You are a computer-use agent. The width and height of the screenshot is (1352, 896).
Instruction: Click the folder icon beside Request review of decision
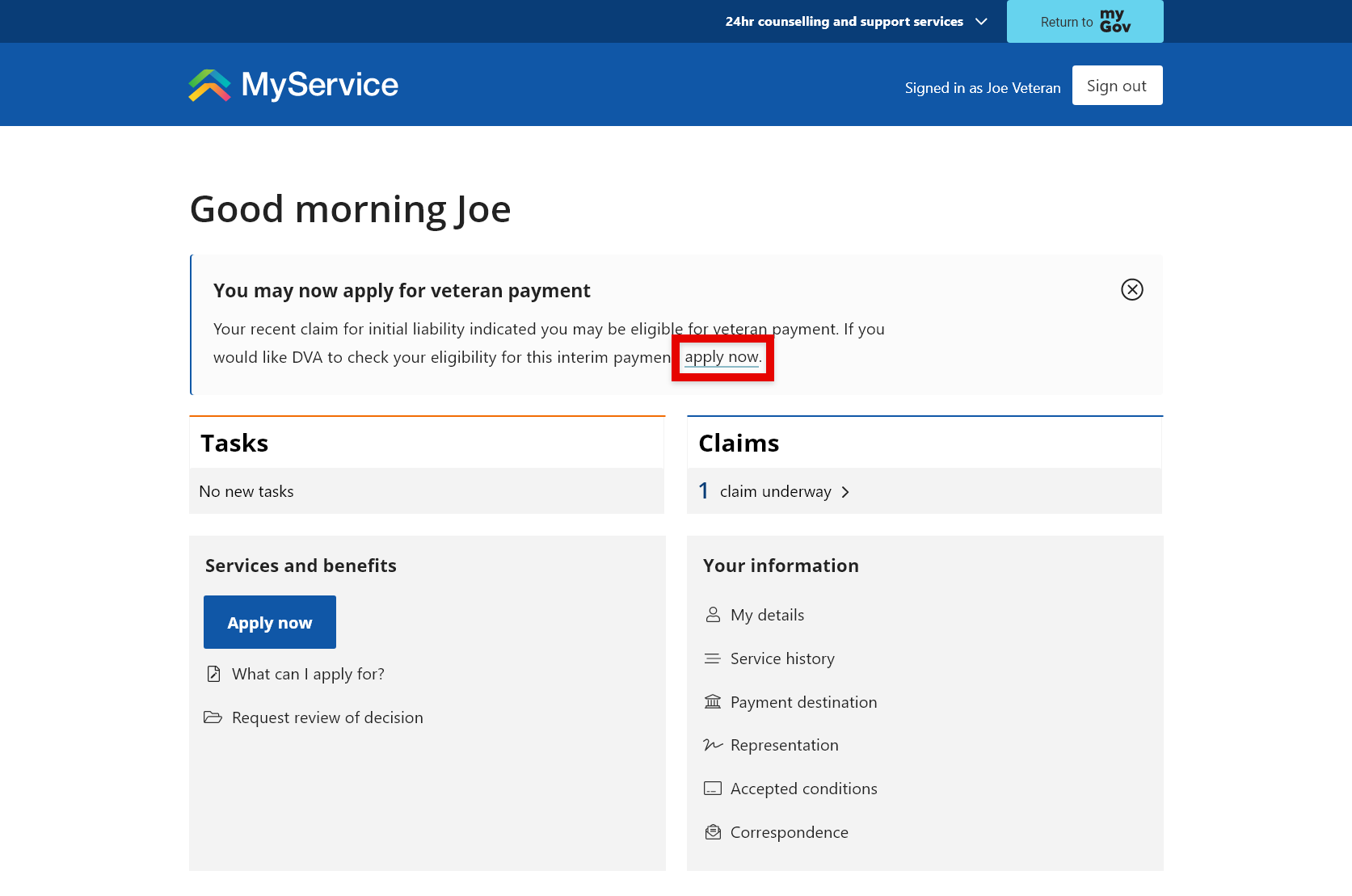[213, 717]
